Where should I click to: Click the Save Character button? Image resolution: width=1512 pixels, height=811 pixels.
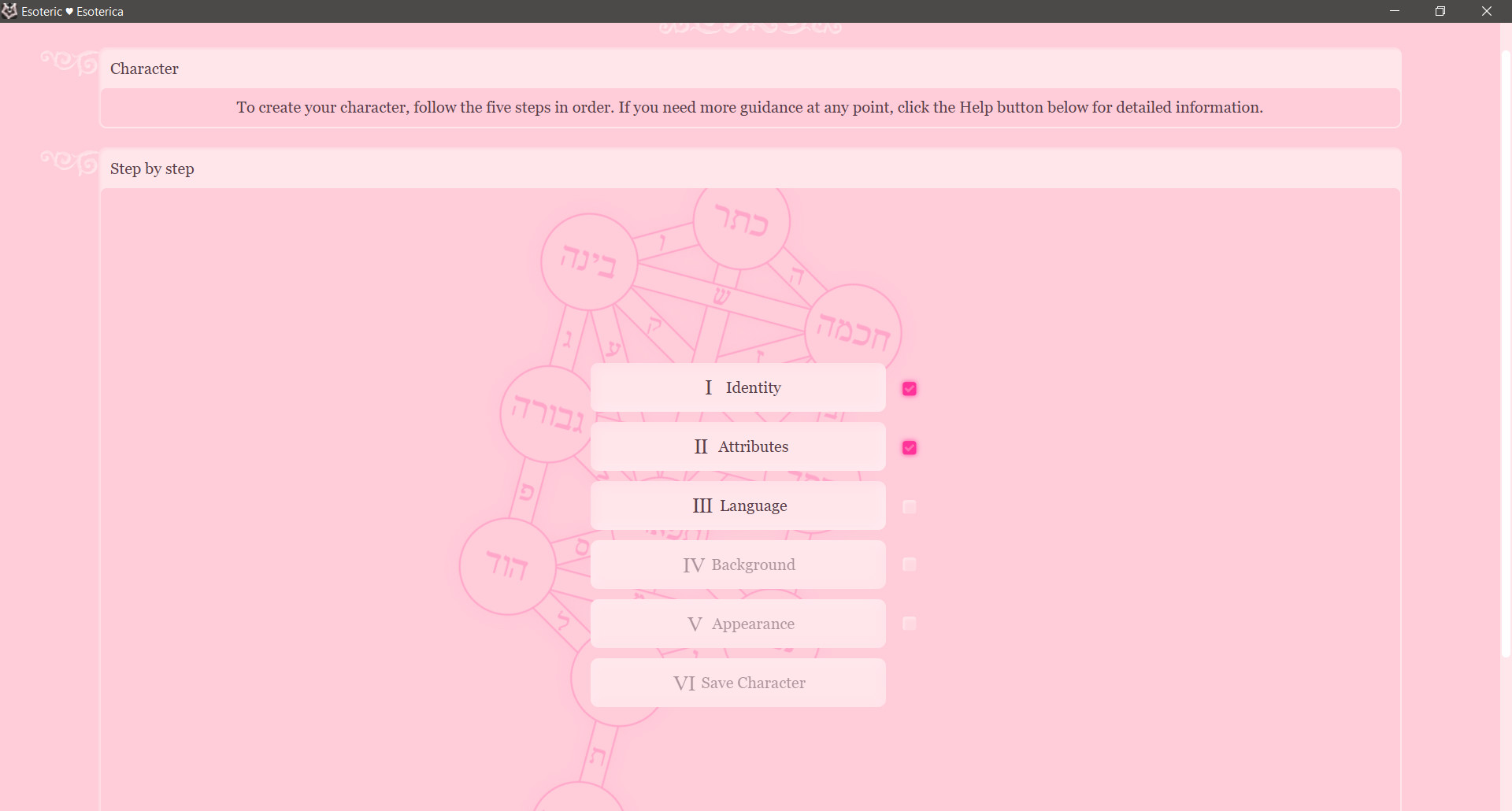(x=738, y=683)
